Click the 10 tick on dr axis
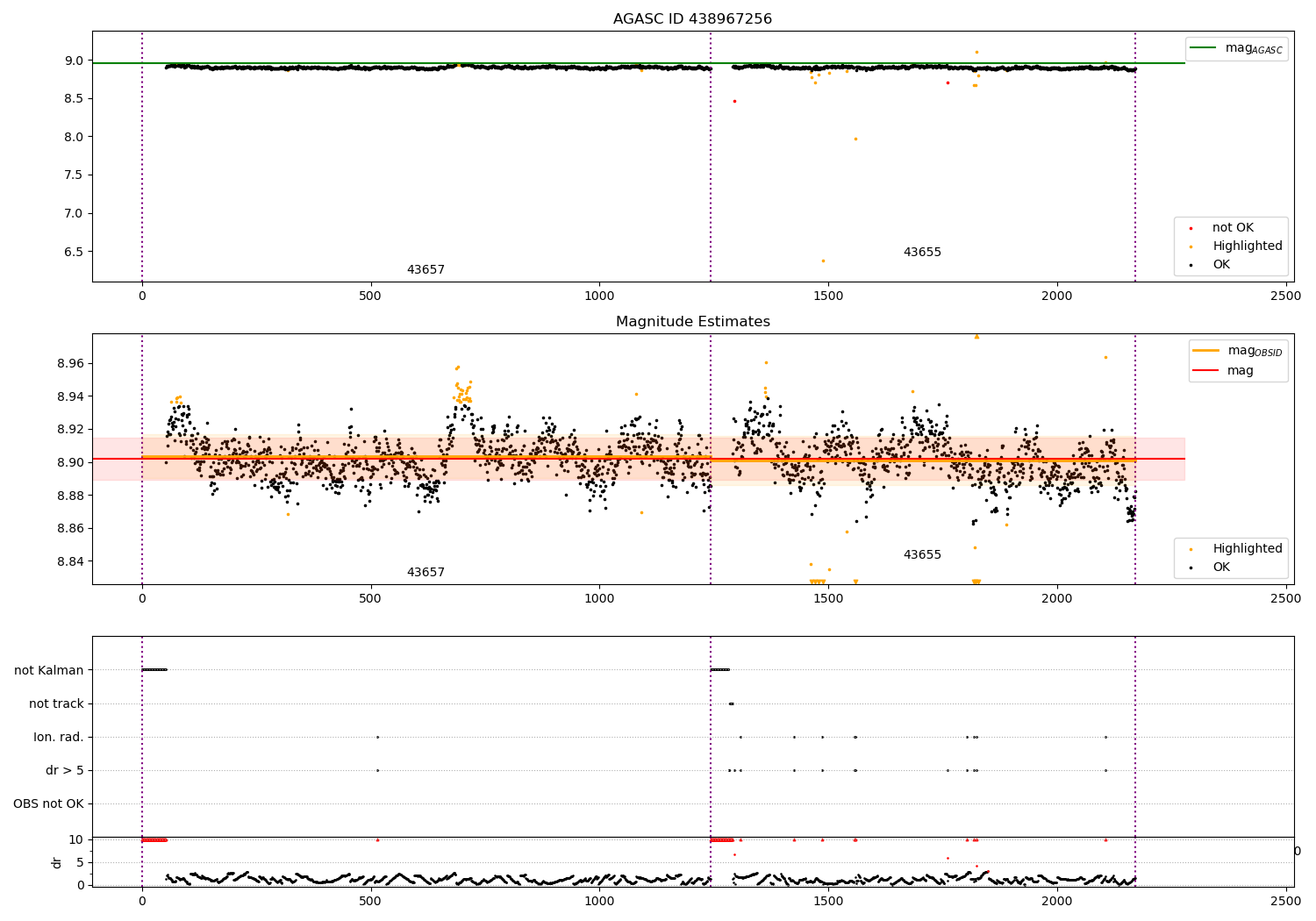The height and width of the screenshot is (921, 1316). pyautogui.click(x=77, y=839)
